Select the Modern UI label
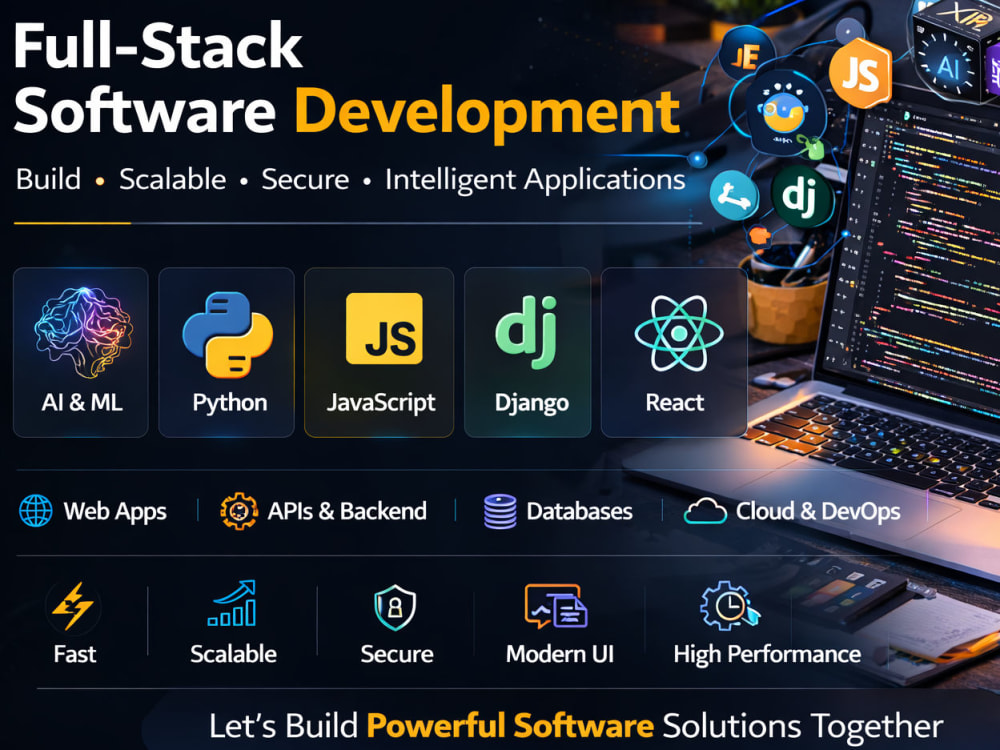The image size is (1000, 750). (559, 654)
